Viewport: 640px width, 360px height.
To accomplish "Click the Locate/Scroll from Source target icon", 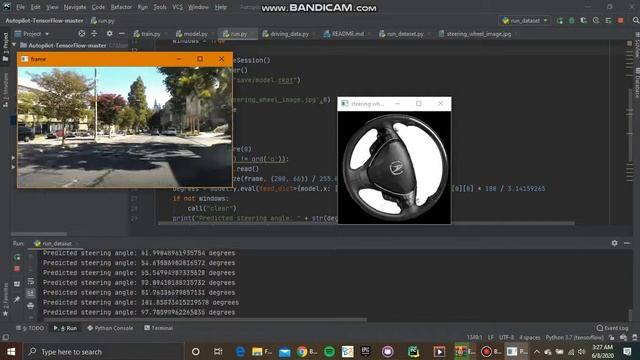I will [82, 33].
